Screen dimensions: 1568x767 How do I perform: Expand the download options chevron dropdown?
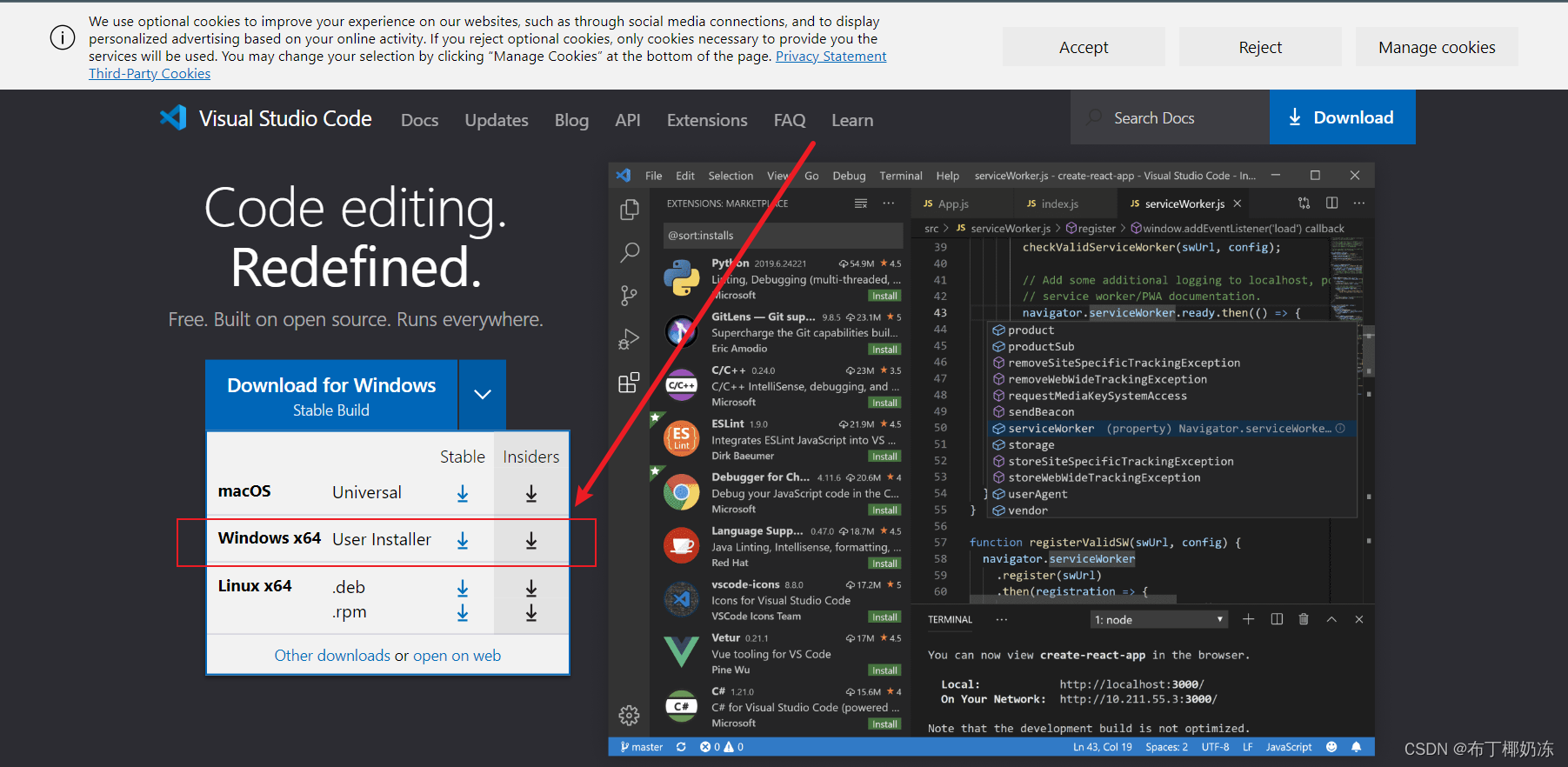(483, 394)
